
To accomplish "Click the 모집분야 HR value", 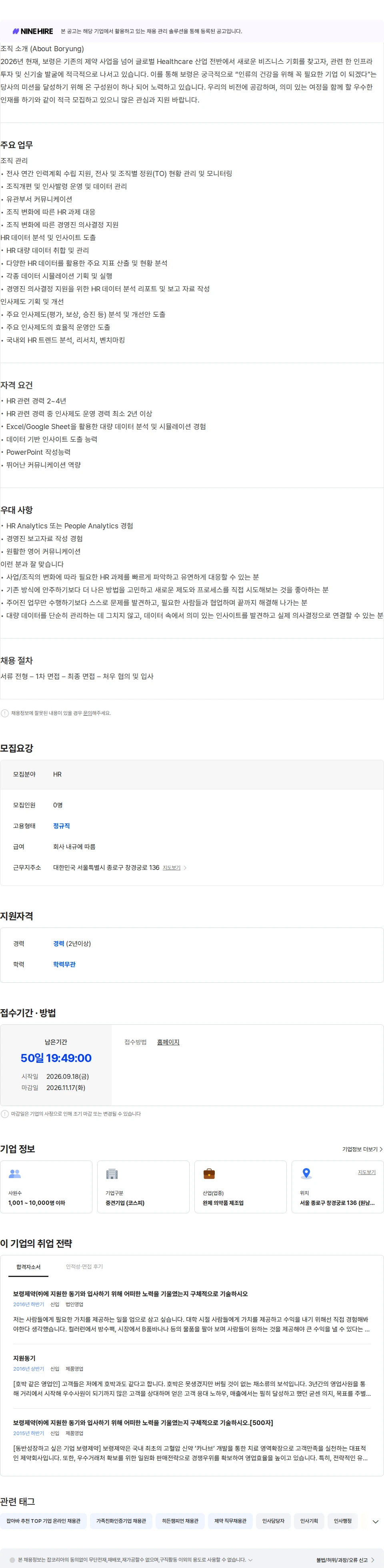I will coord(57,774).
